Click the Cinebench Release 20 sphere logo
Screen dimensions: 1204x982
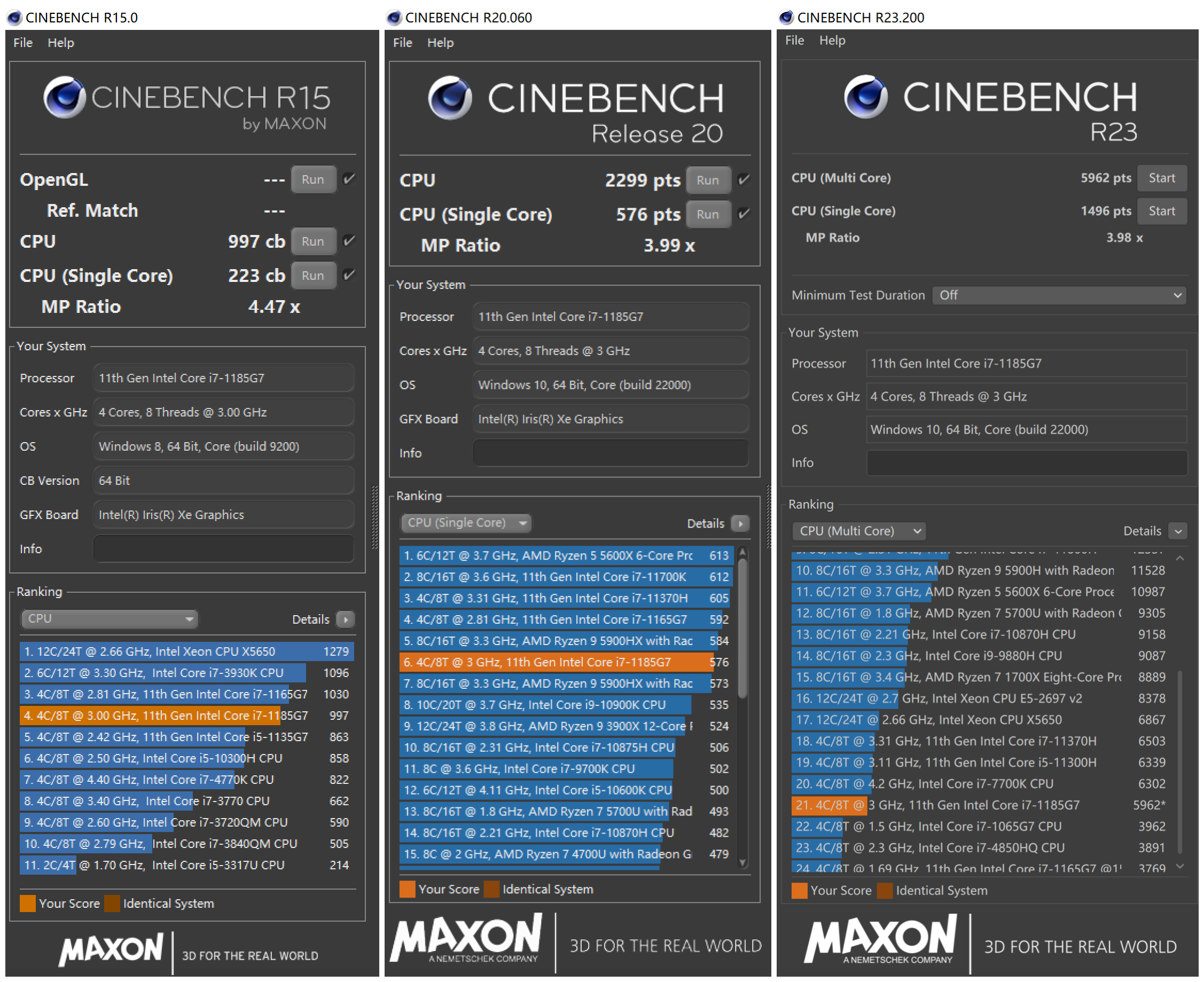pos(450,97)
